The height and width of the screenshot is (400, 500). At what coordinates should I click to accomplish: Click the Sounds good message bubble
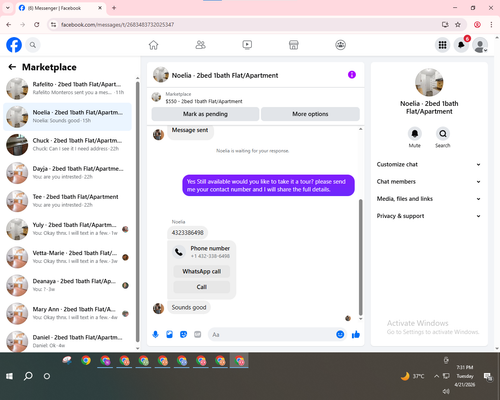point(189,307)
